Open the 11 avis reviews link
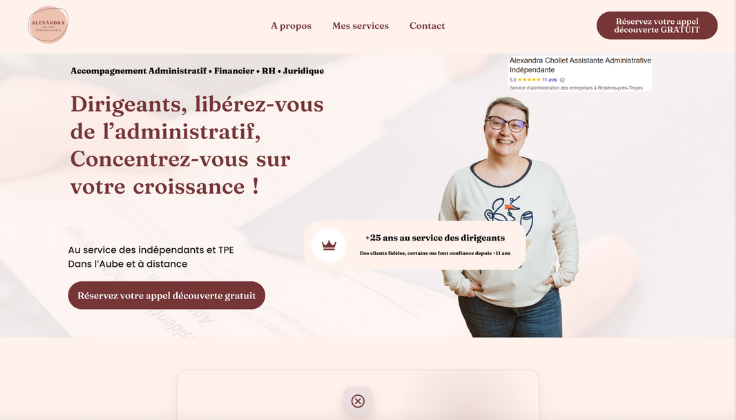This screenshot has width=736, height=420. (x=550, y=80)
